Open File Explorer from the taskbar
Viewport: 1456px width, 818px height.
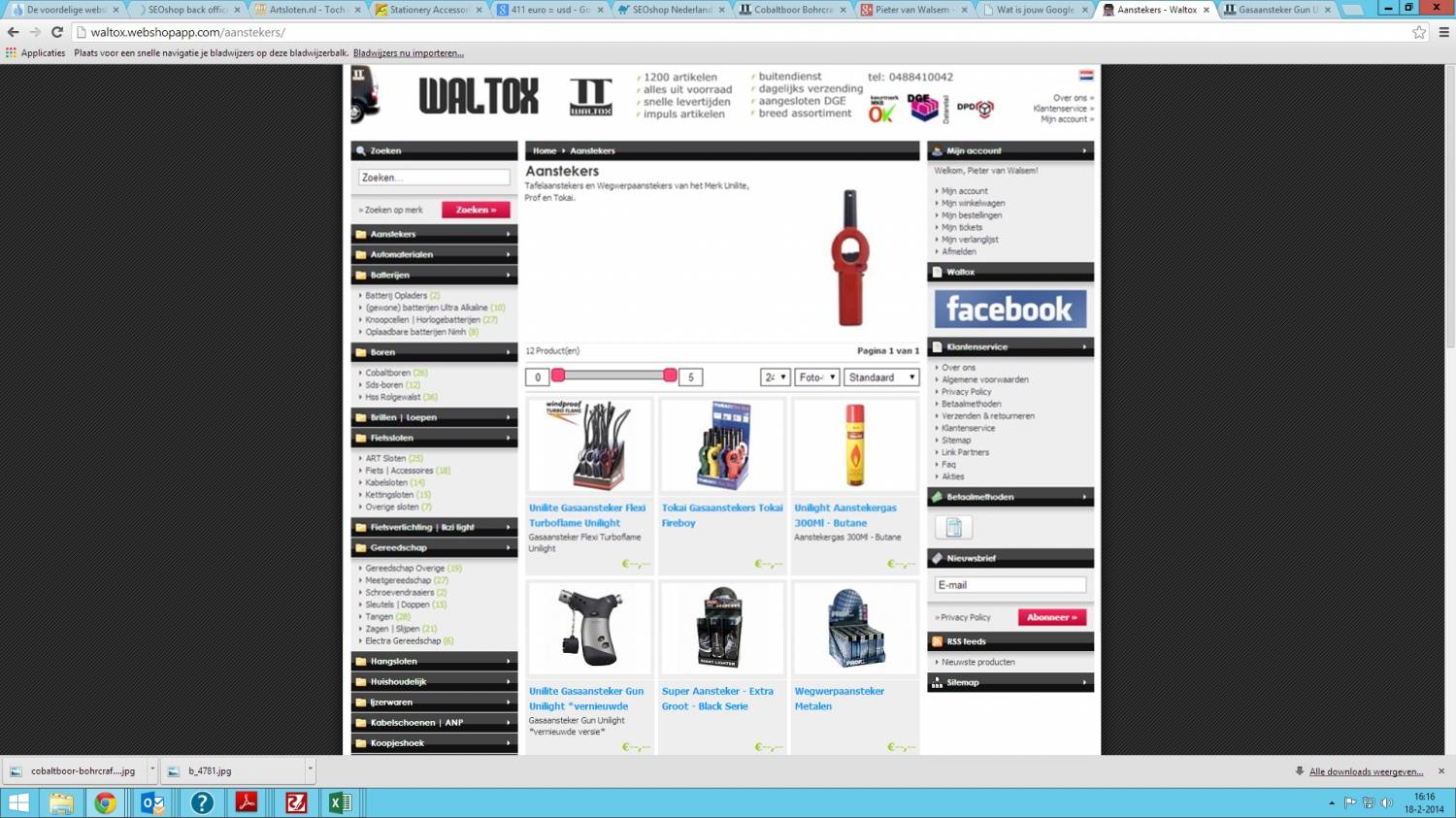60,802
